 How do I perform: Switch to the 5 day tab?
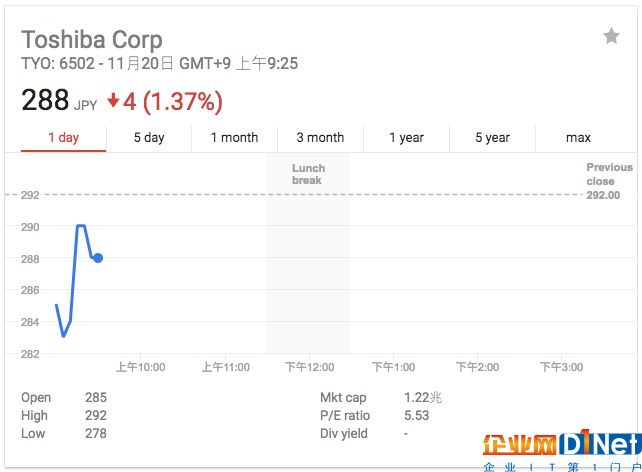(x=149, y=138)
